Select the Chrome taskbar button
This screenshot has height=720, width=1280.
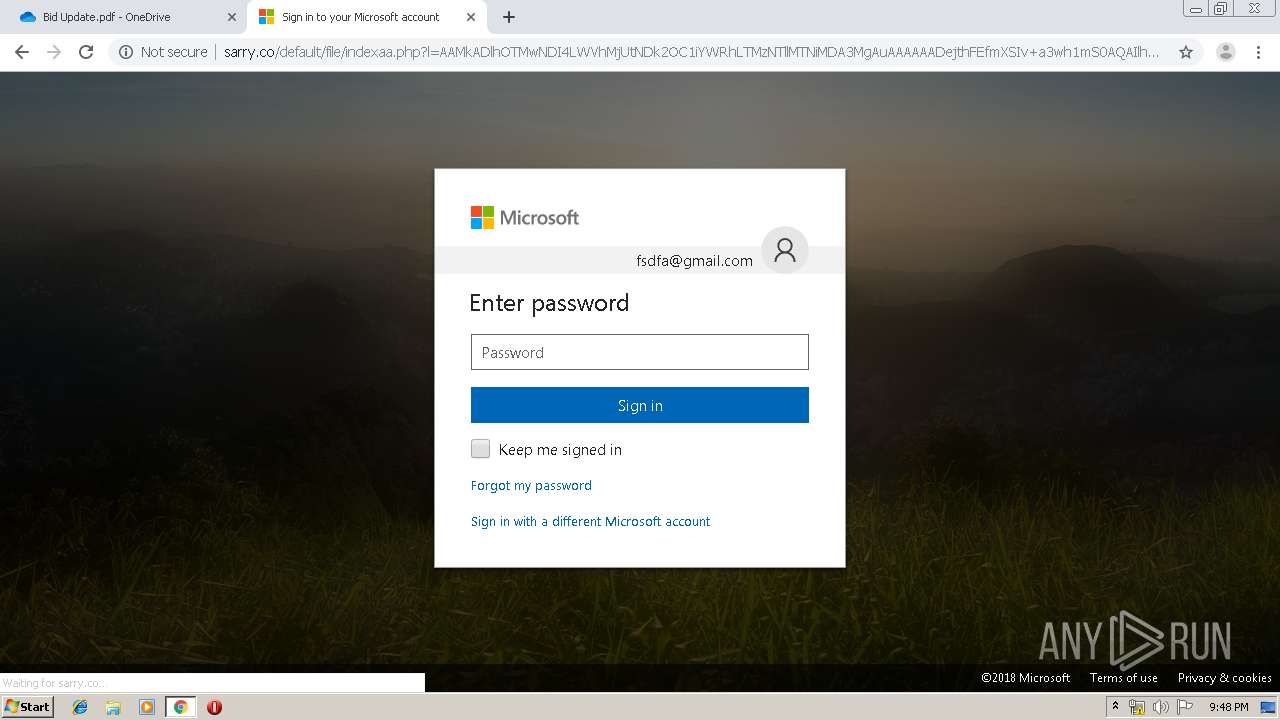[x=180, y=707]
